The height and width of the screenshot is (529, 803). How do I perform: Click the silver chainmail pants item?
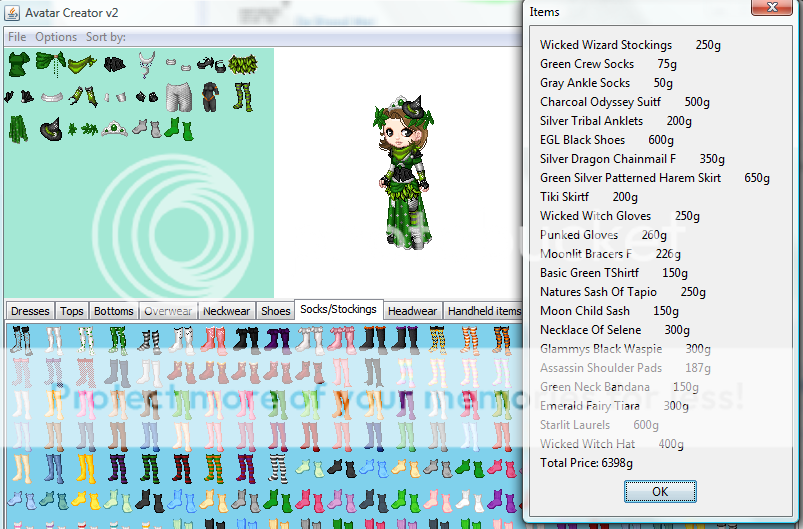pyautogui.click(x=177, y=97)
